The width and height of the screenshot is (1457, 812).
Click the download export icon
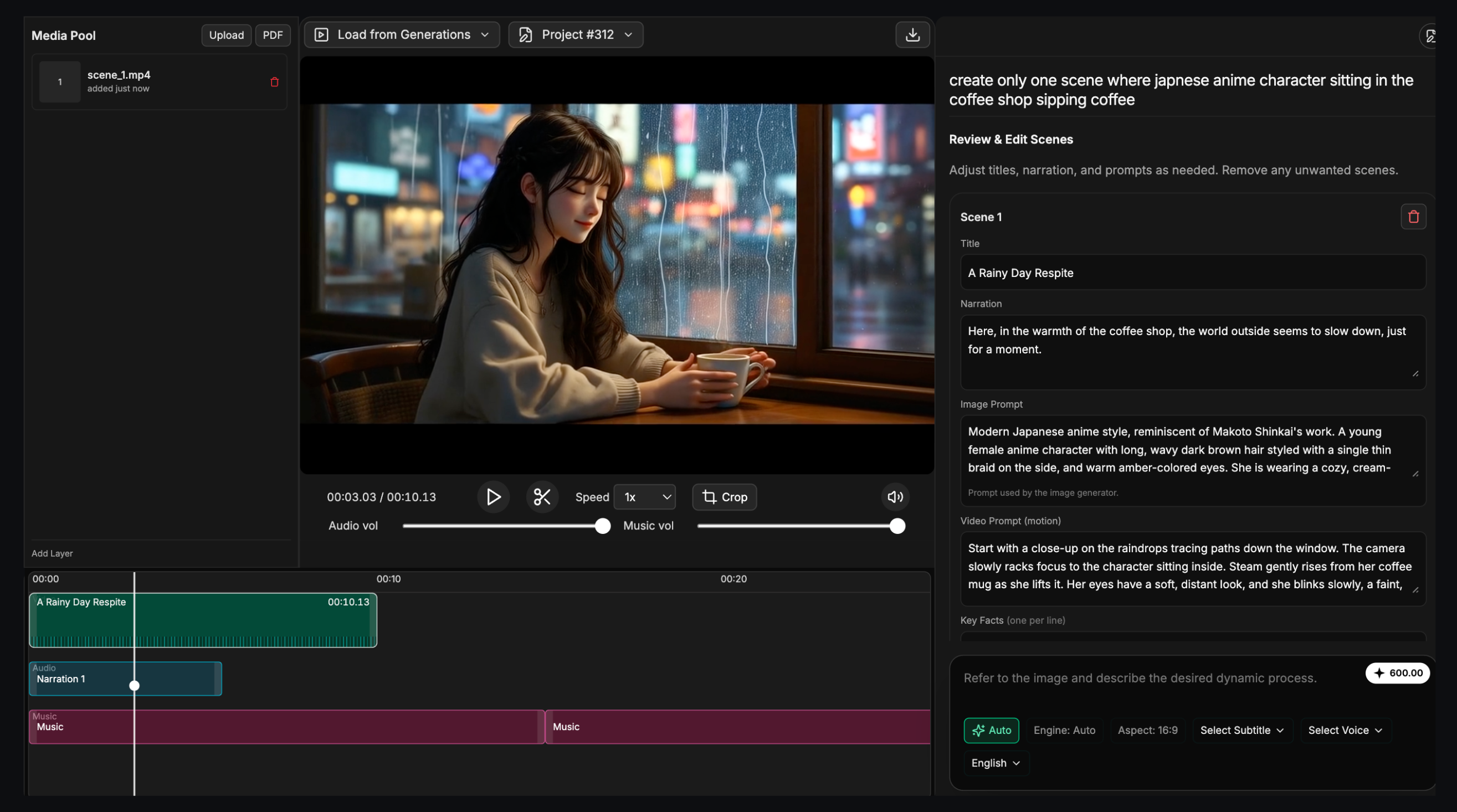pos(912,35)
